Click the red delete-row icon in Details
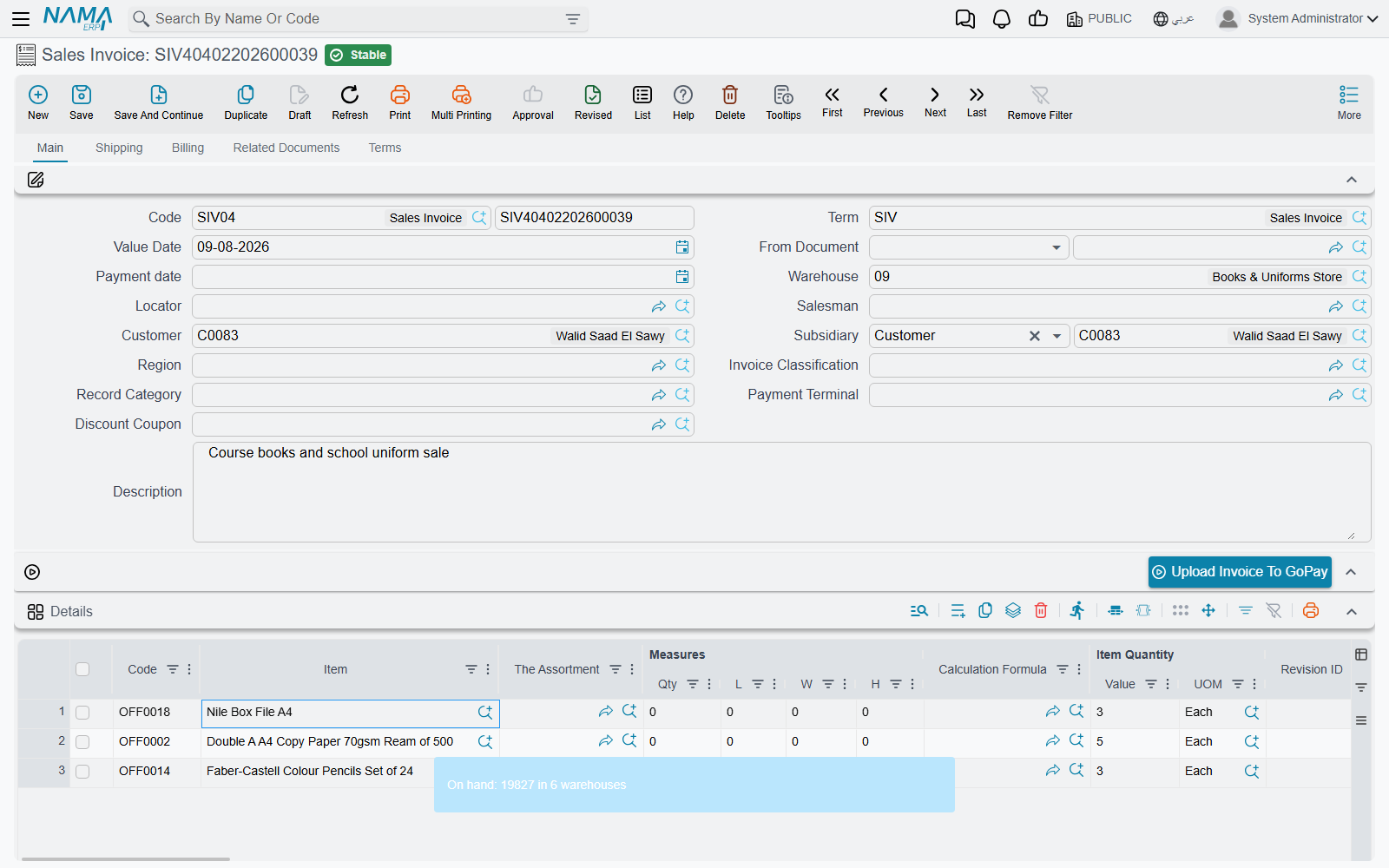 tap(1041, 611)
